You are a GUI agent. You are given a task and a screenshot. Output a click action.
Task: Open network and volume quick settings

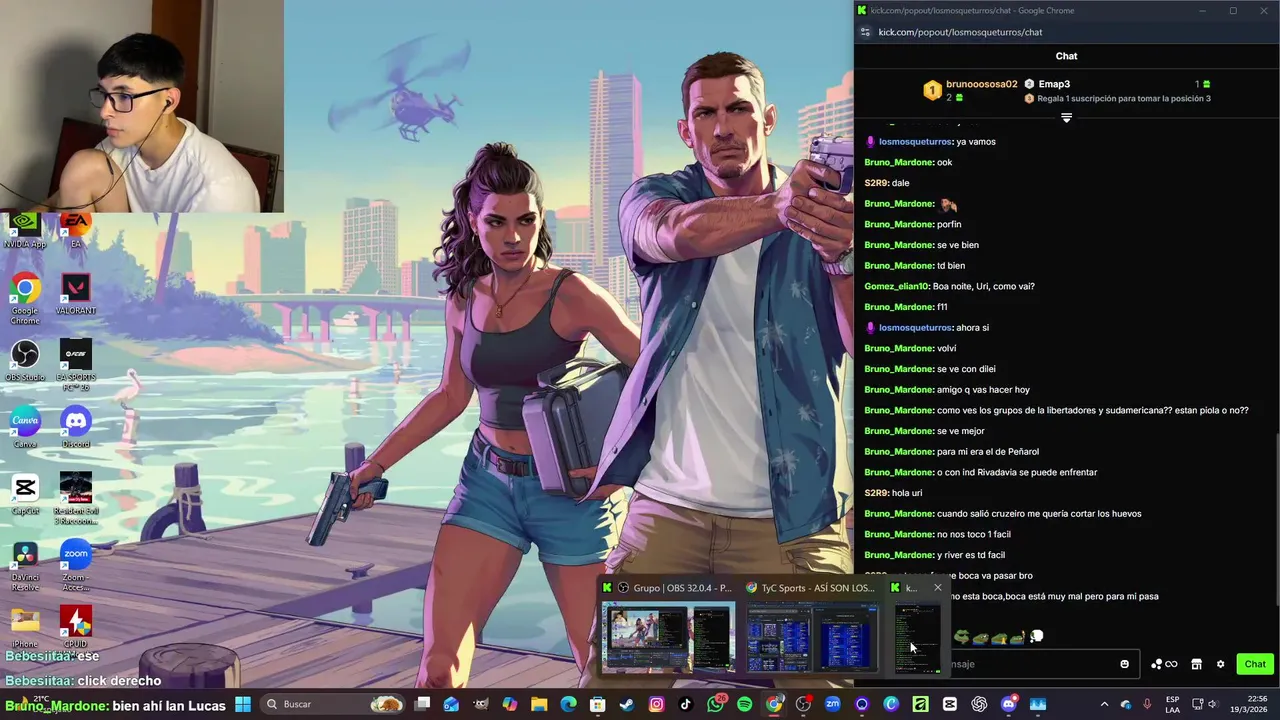pos(1207,704)
